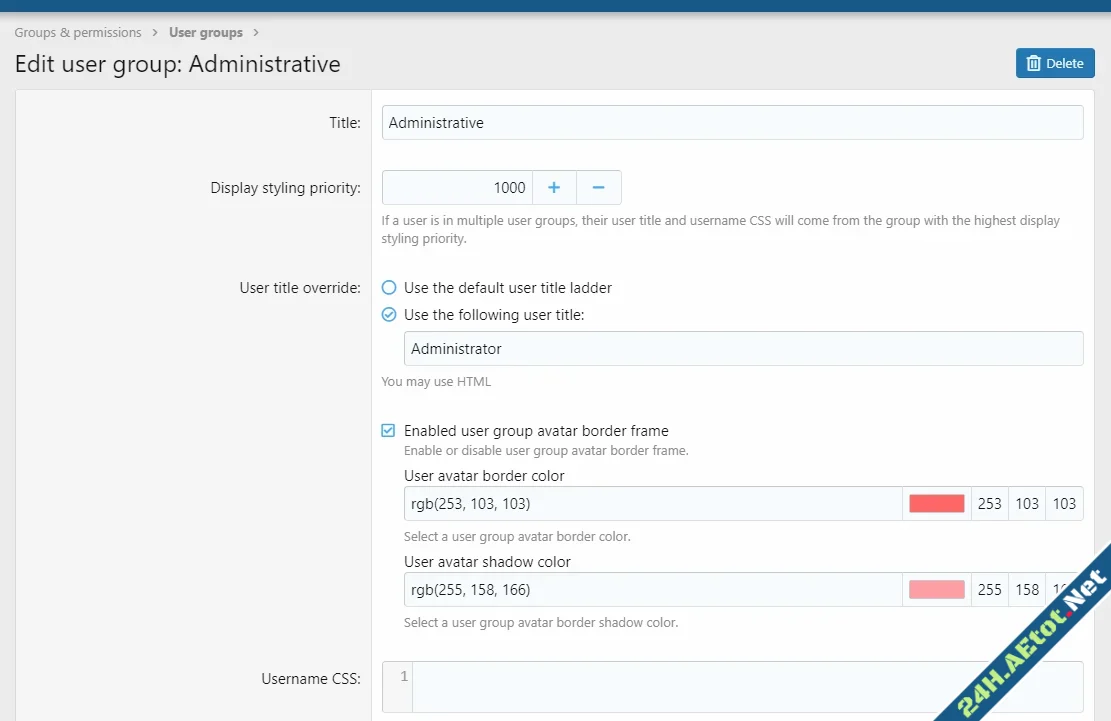Open the avatar shadow color swatch
Screen dimensions: 1111x721
pyautogui.click(x=936, y=590)
